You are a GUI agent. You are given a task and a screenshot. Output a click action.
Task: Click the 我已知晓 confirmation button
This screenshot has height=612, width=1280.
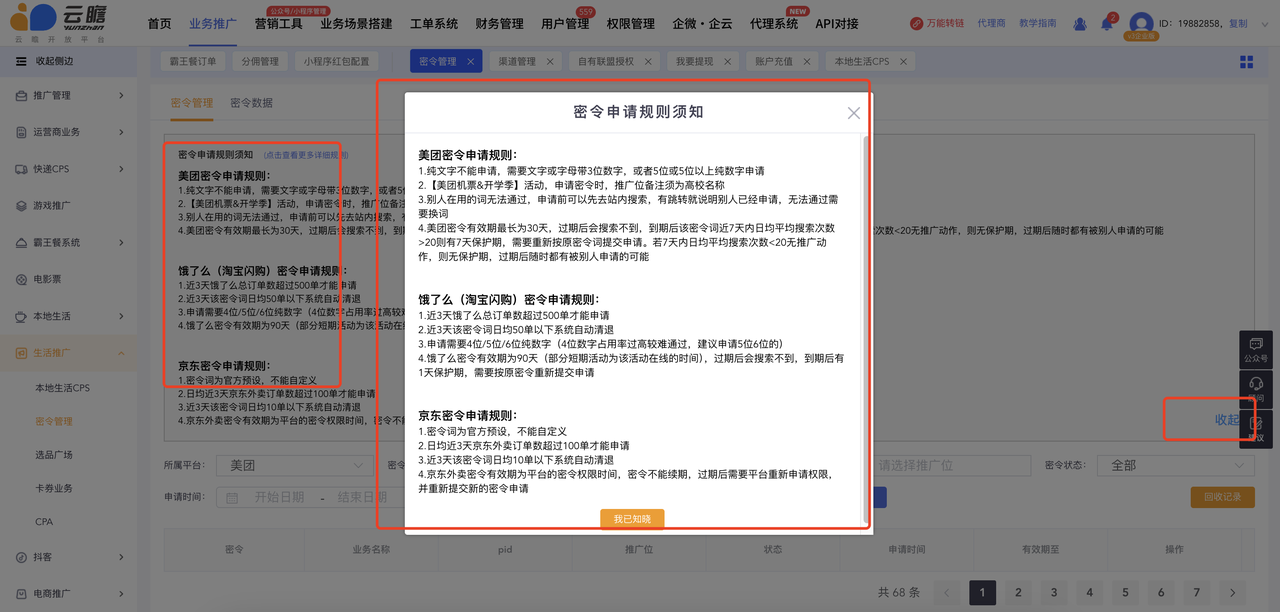click(x=632, y=519)
